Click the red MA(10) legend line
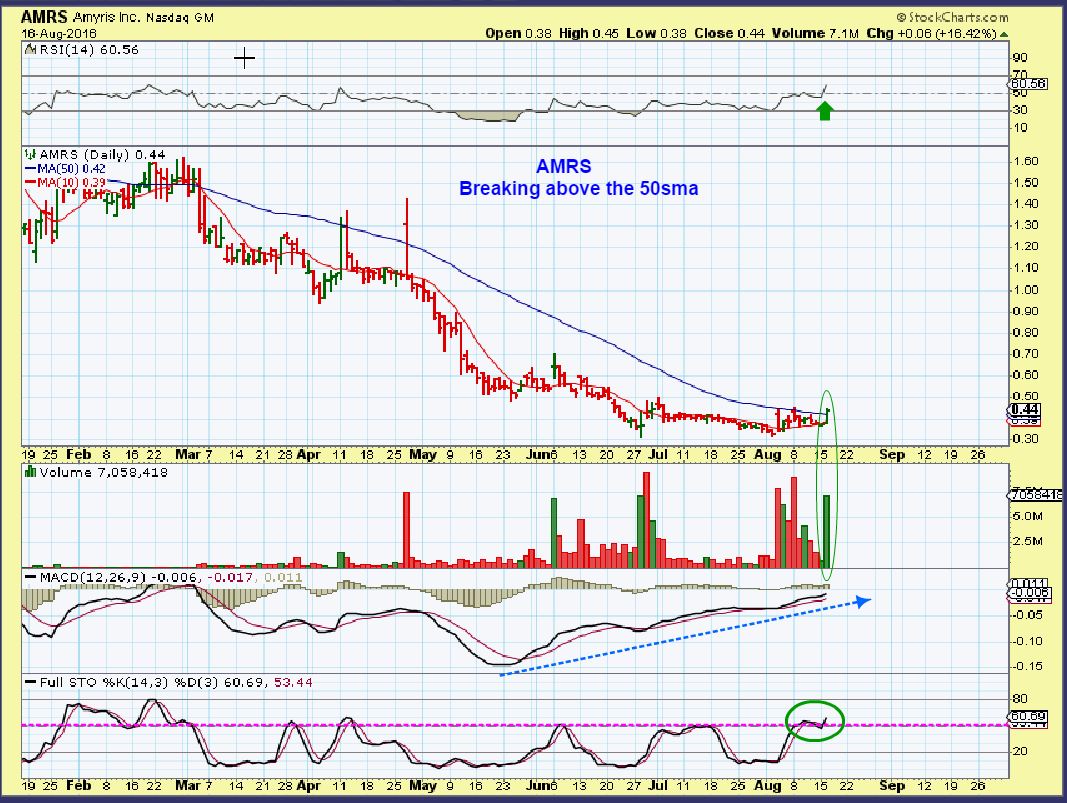The height and width of the screenshot is (803, 1067). (30, 182)
